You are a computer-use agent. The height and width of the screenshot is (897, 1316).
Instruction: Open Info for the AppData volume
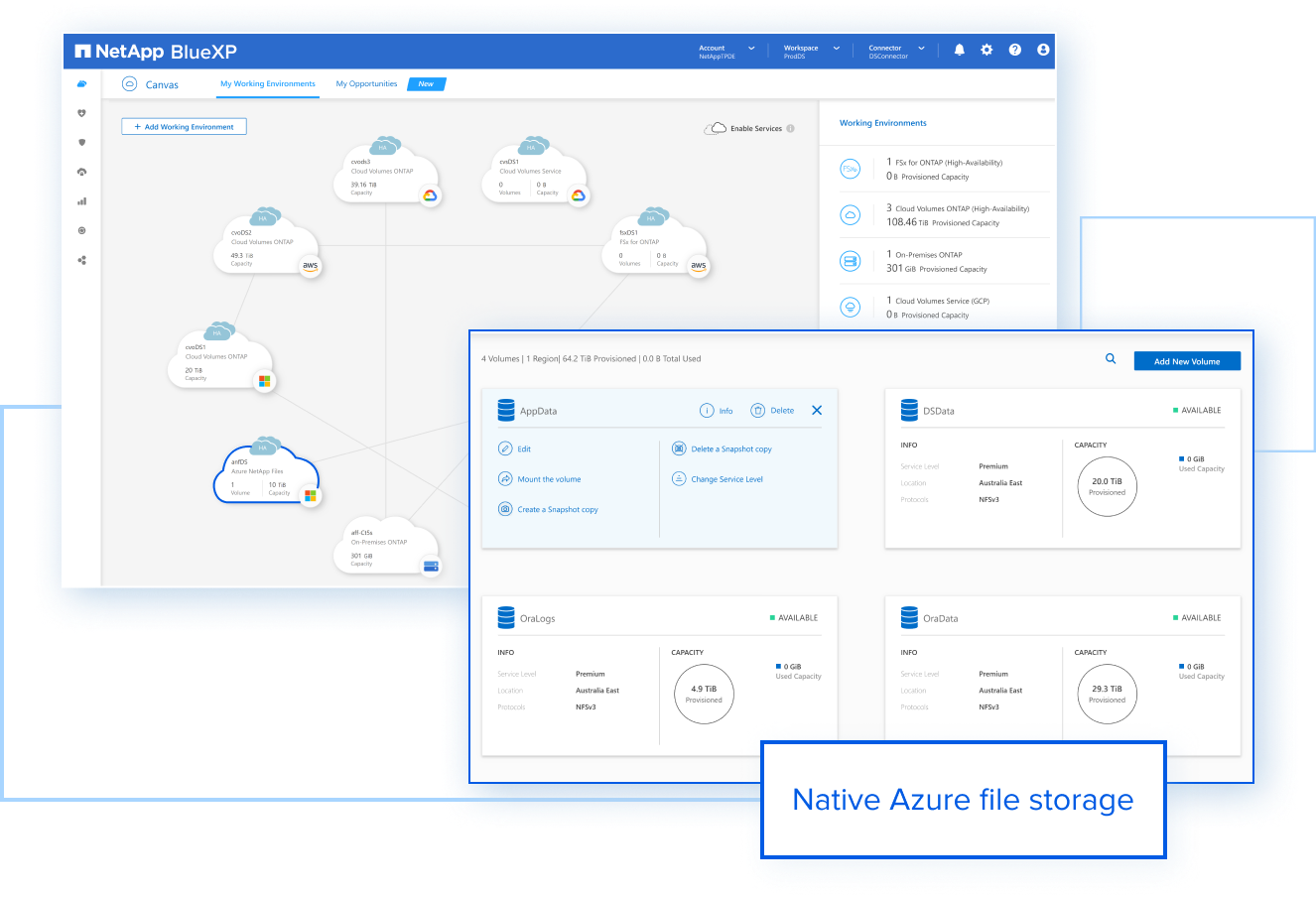pos(717,411)
